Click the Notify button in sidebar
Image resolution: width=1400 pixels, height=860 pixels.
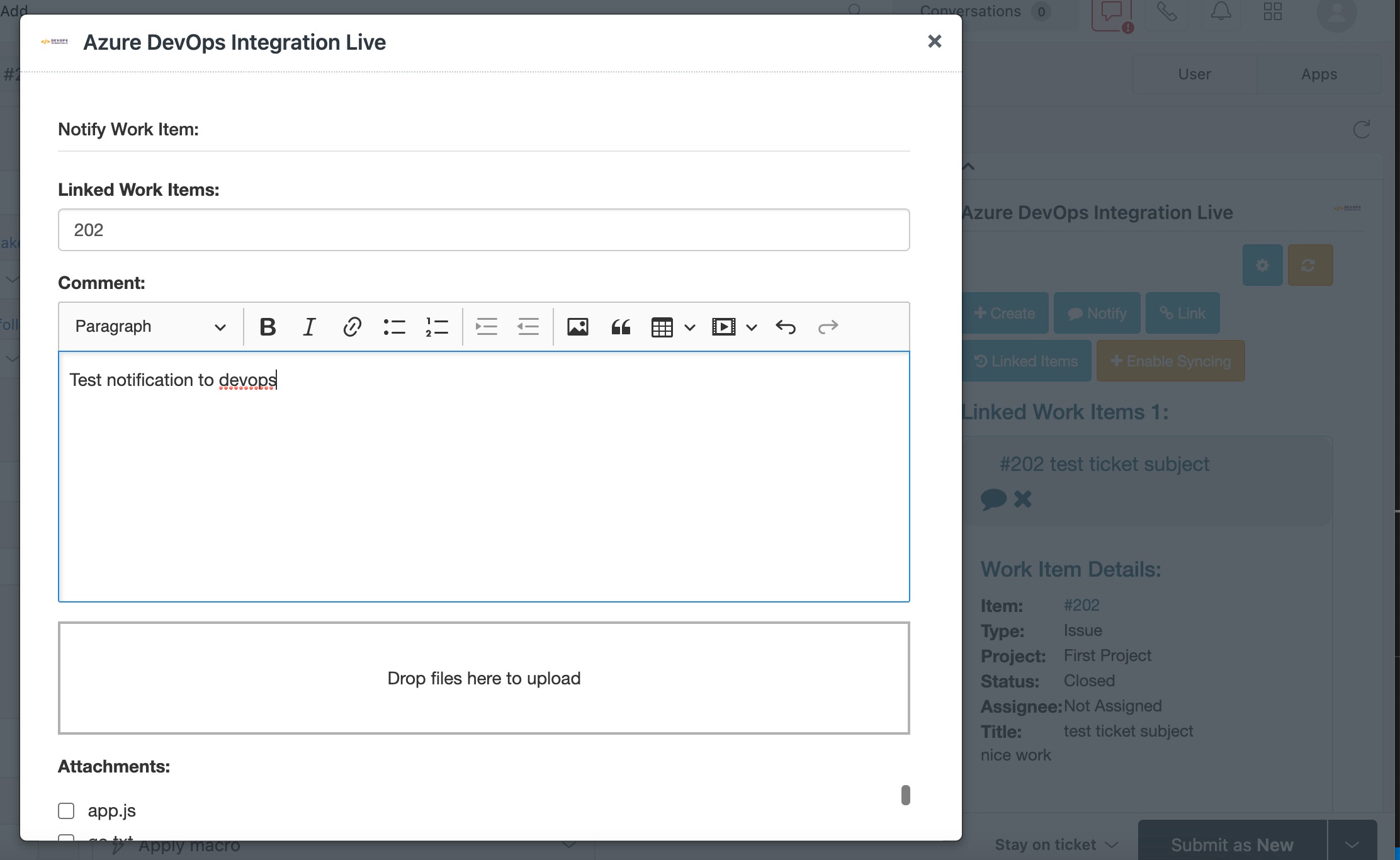[1097, 313]
